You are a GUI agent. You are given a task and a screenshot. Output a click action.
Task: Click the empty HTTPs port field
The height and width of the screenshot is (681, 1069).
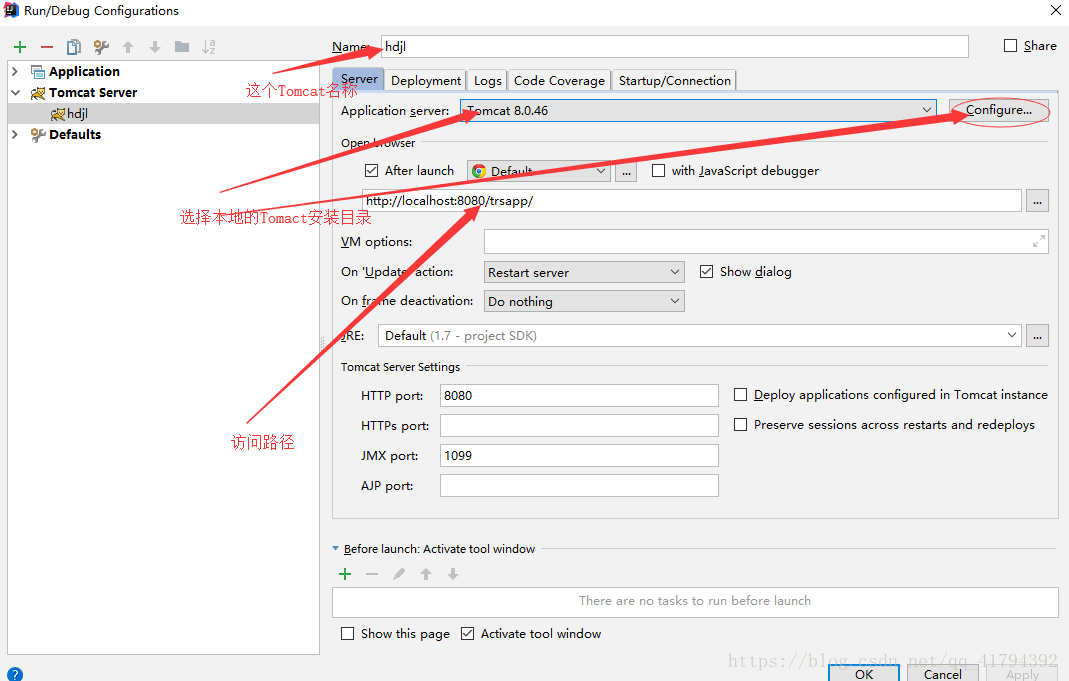point(579,425)
